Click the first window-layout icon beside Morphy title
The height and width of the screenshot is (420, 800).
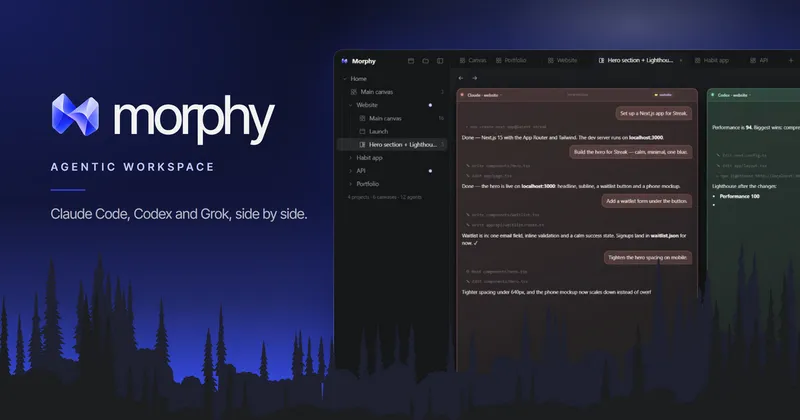[x=411, y=61]
